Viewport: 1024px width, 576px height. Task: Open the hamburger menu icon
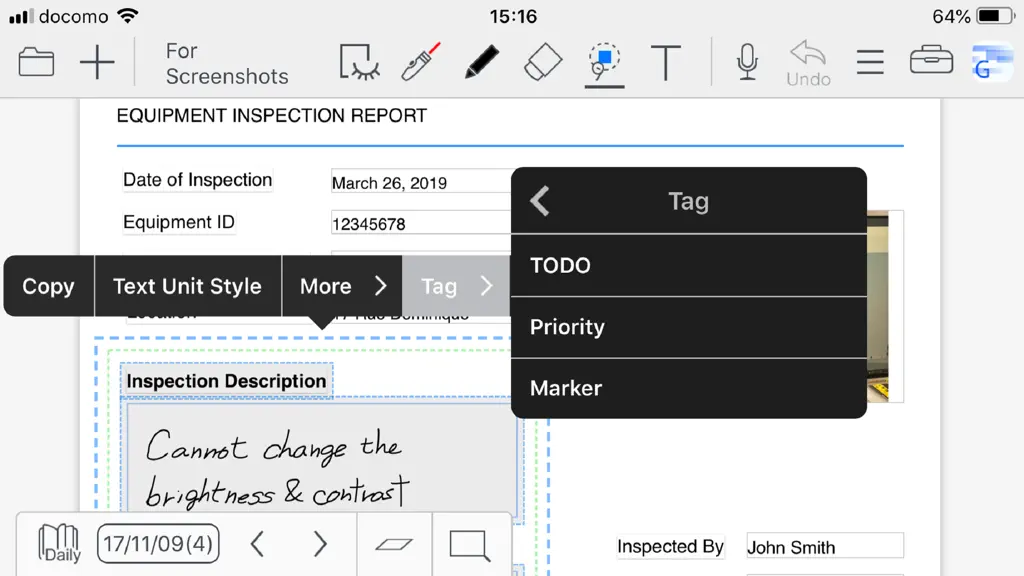[x=870, y=62]
